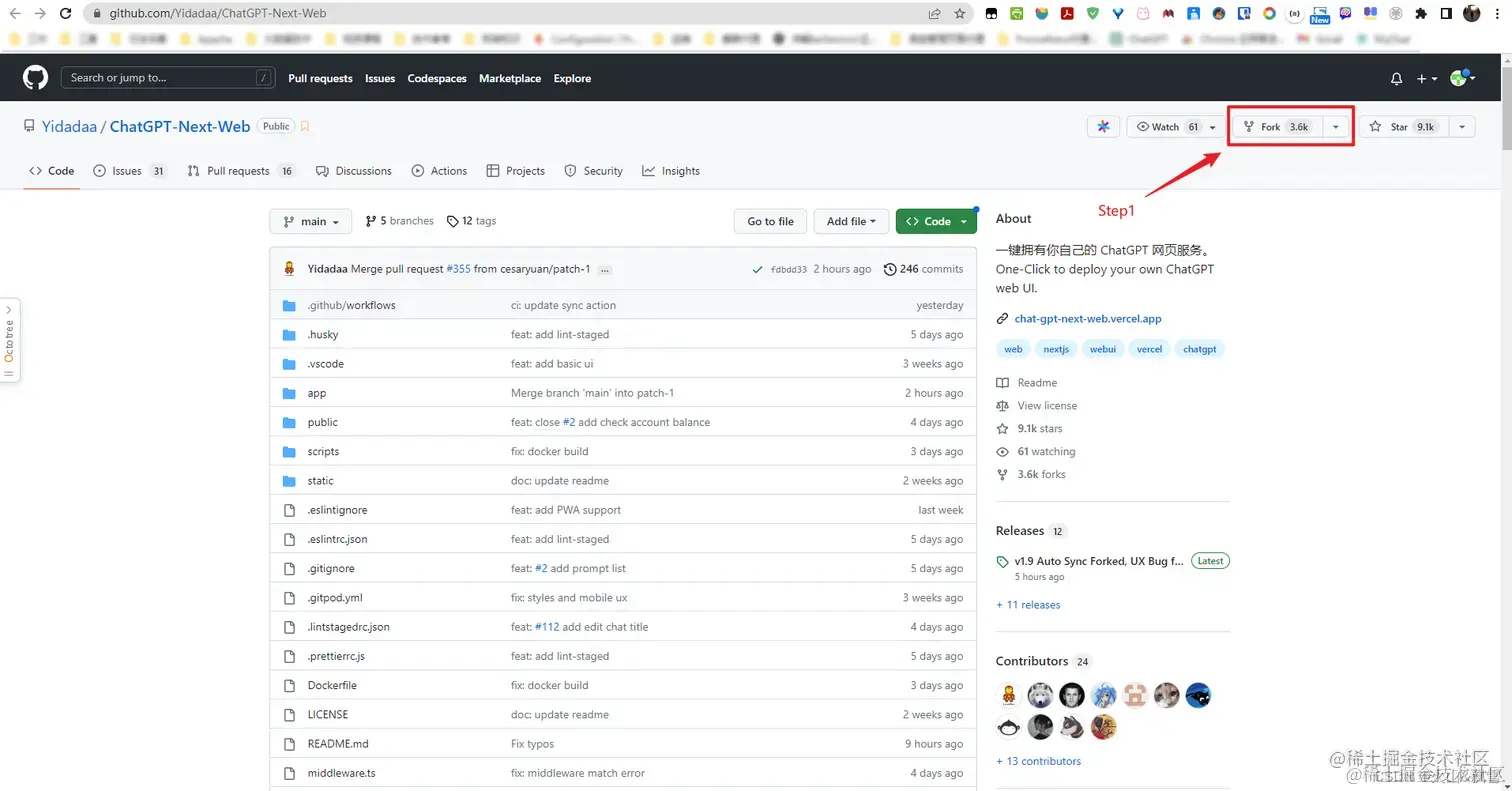Image resolution: width=1512 pixels, height=791 pixels.
Task: Click the Fork button
Action: click(x=1277, y=127)
